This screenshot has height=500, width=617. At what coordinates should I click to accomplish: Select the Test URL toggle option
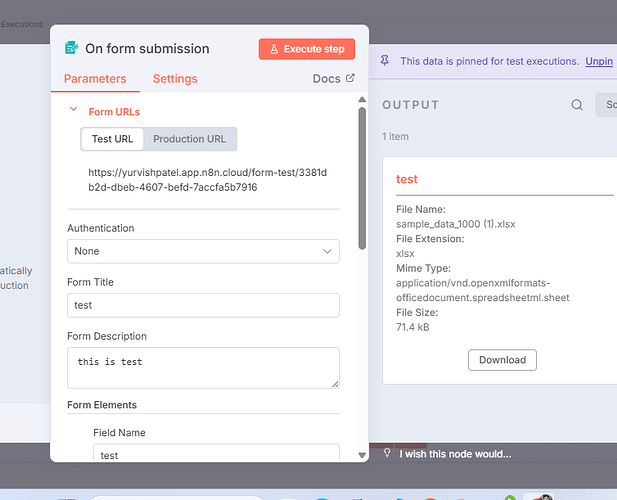pyautogui.click(x=113, y=139)
